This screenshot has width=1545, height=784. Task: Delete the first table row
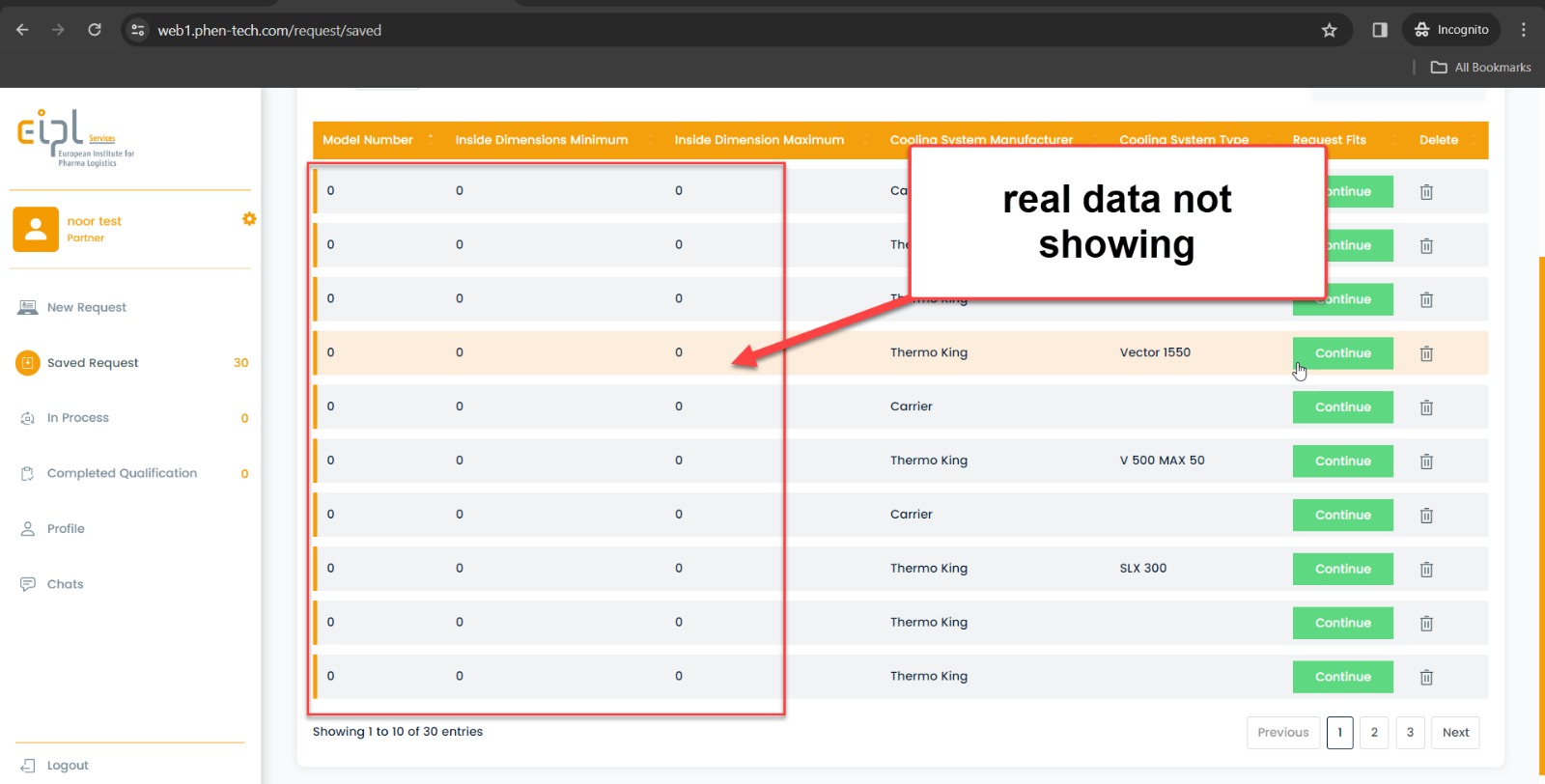click(x=1426, y=192)
